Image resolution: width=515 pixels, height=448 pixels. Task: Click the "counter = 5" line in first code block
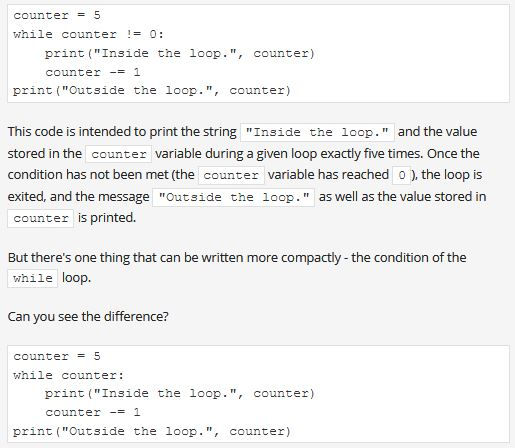pyautogui.click(x=57, y=15)
